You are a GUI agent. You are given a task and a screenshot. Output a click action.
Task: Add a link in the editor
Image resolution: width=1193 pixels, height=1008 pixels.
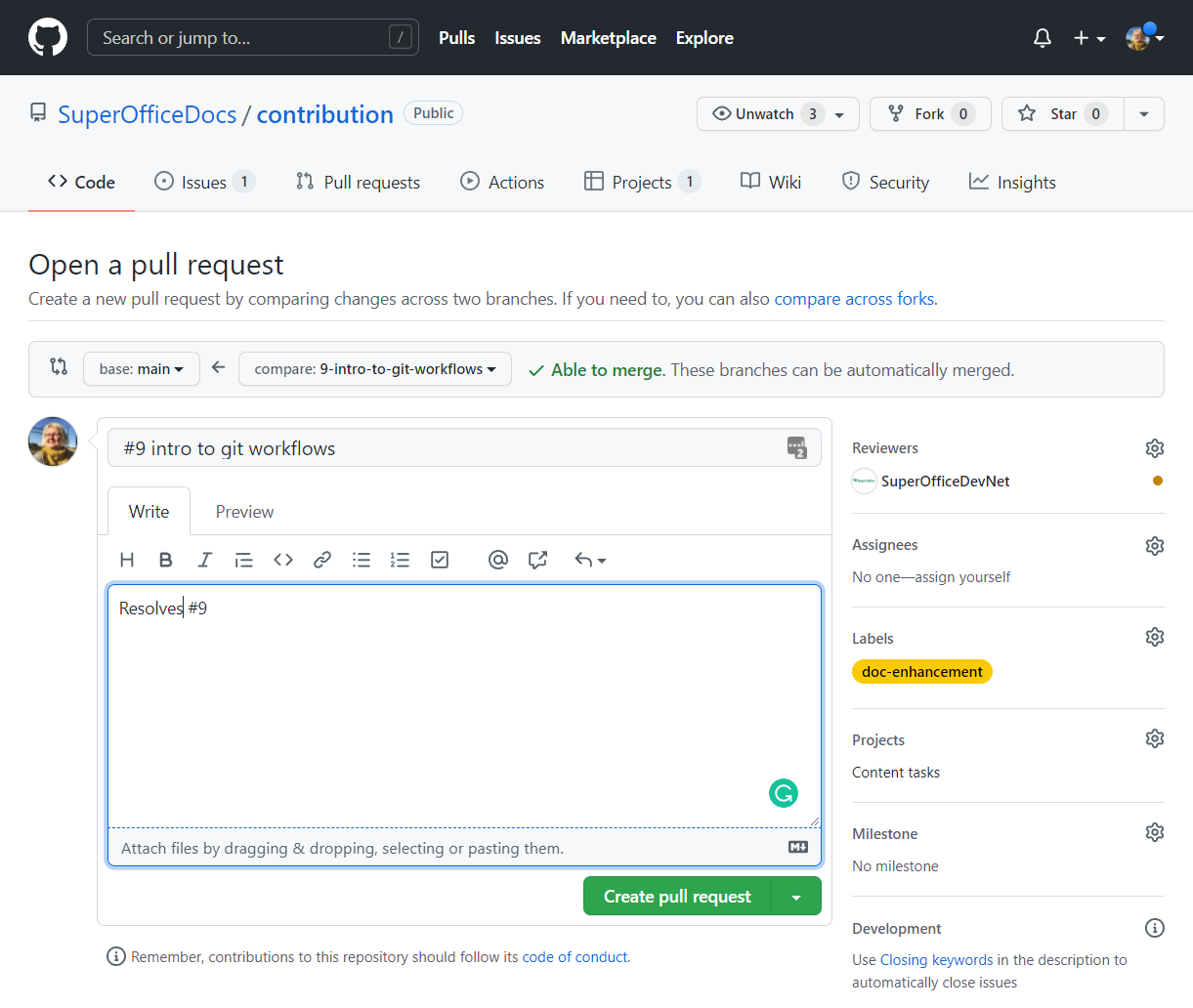322,560
